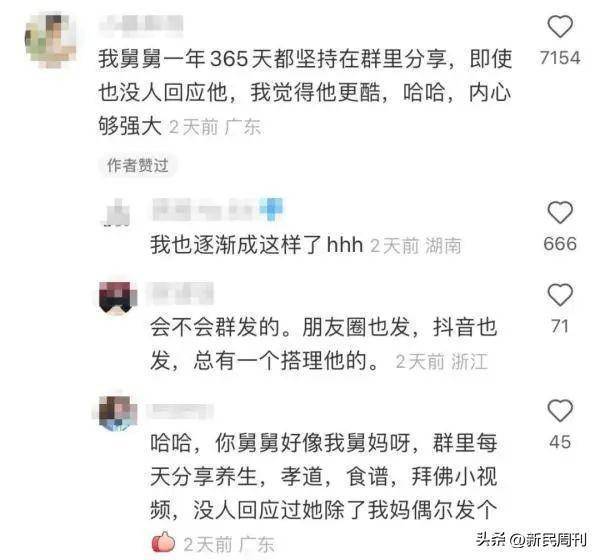Click the 作者赞过 tag

(x=137, y=165)
